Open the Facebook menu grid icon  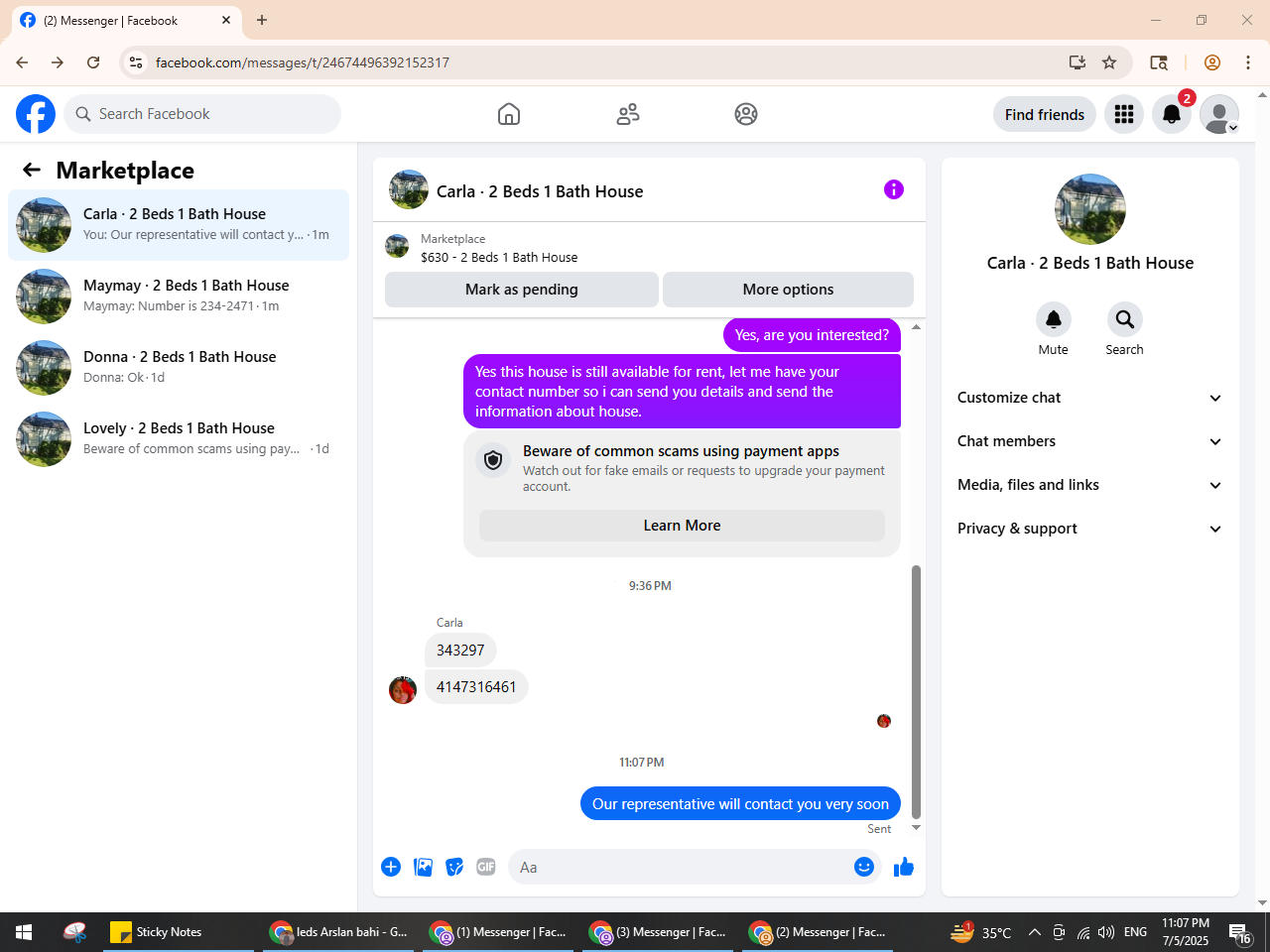click(1124, 114)
